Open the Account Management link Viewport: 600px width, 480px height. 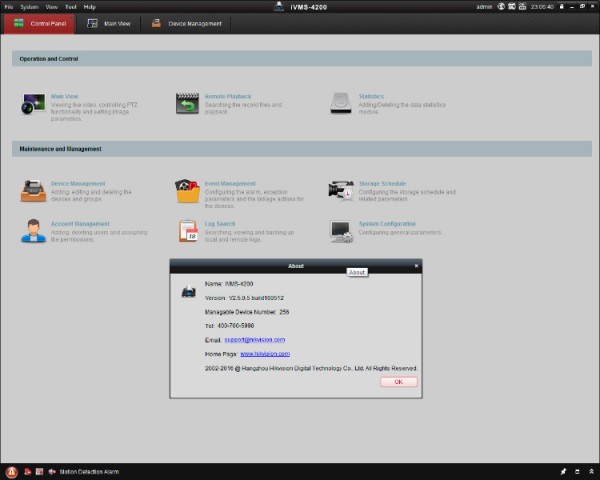click(80, 224)
